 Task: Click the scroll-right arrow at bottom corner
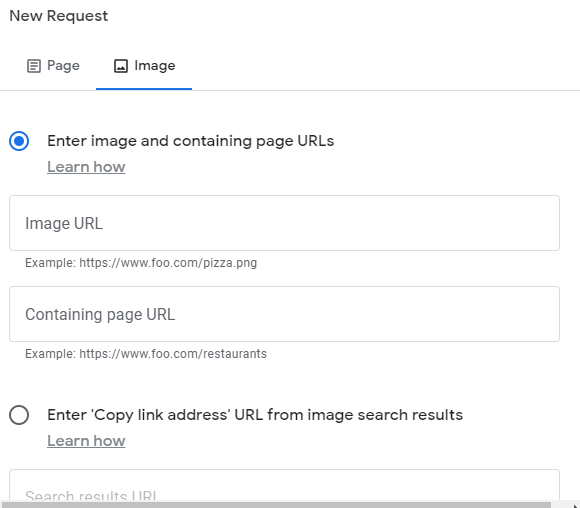tap(575, 505)
